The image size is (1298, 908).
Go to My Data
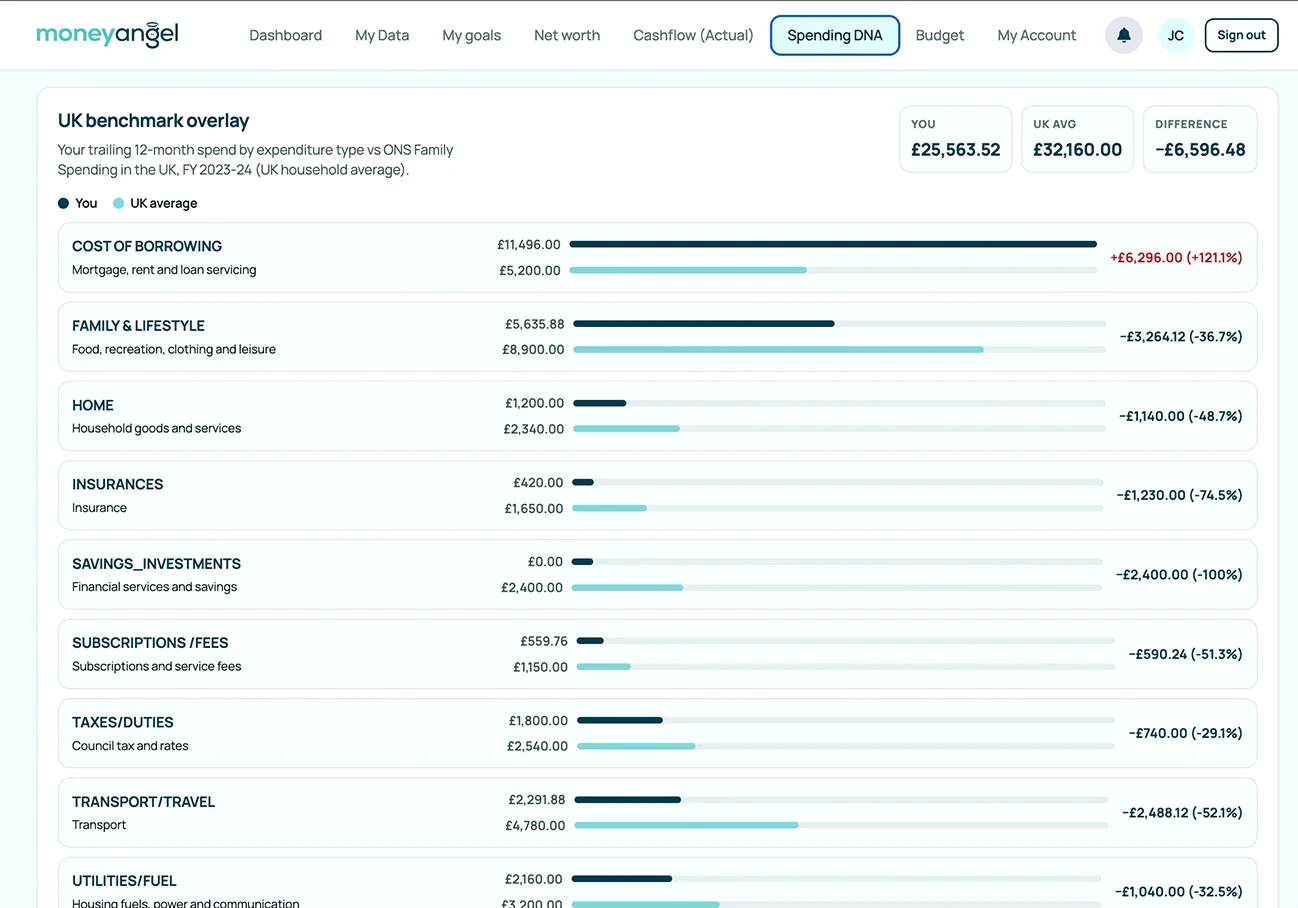[x=382, y=35]
